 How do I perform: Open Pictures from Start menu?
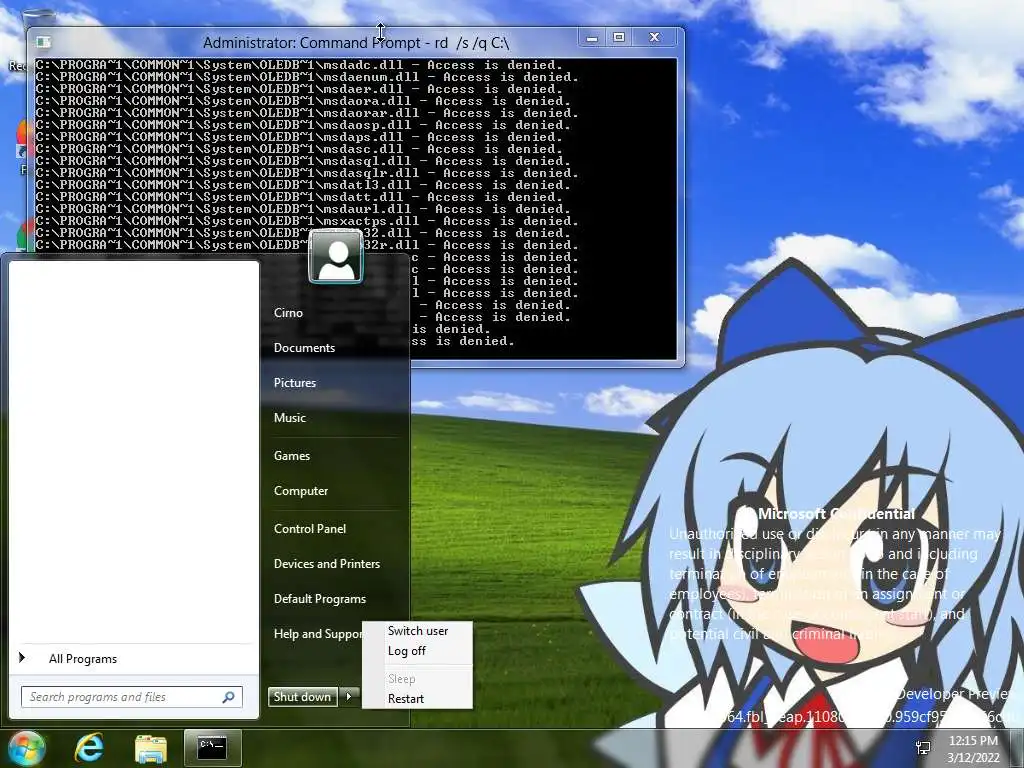pyautogui.click(x=295, y=383)
